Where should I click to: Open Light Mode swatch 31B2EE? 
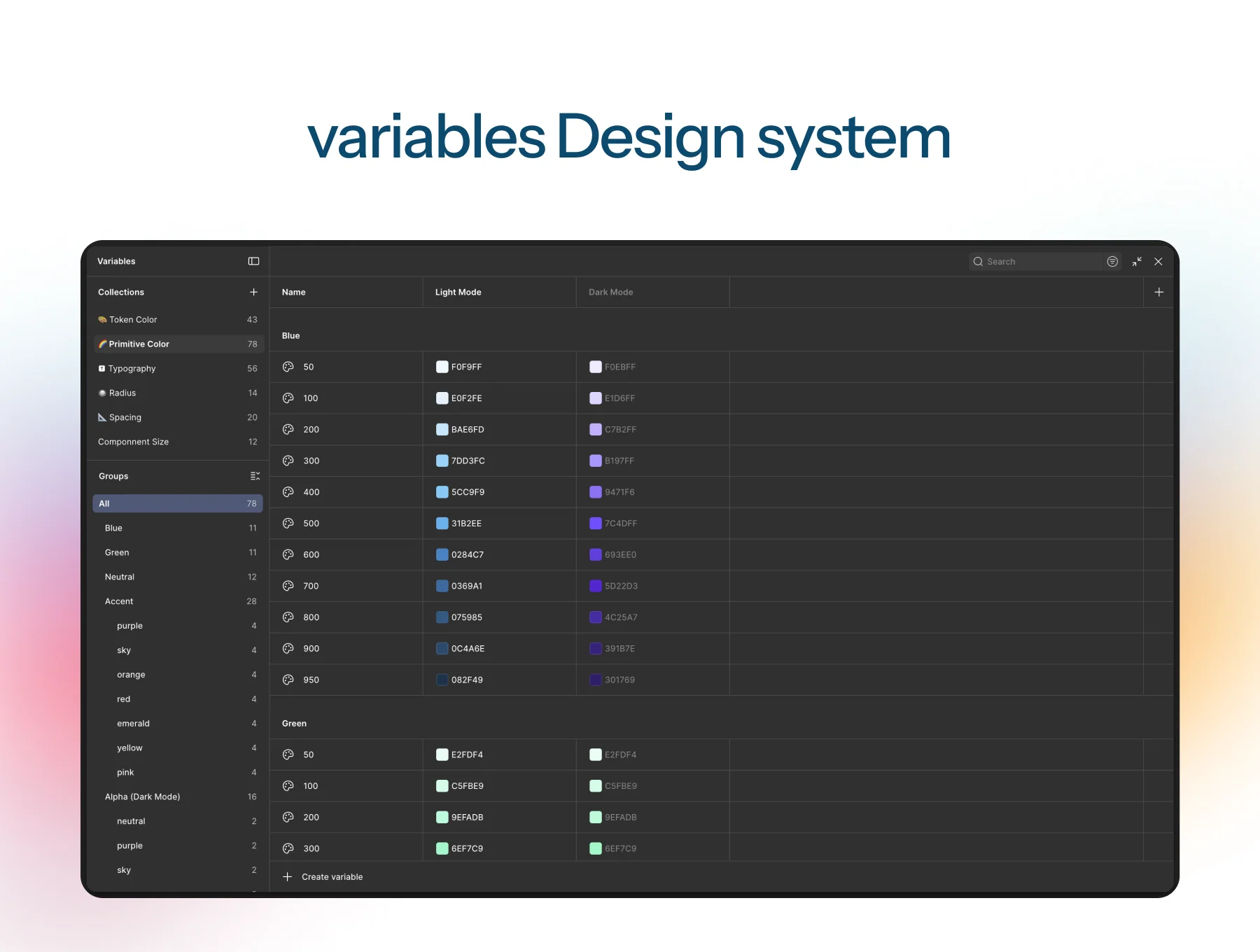click(442, 523)
